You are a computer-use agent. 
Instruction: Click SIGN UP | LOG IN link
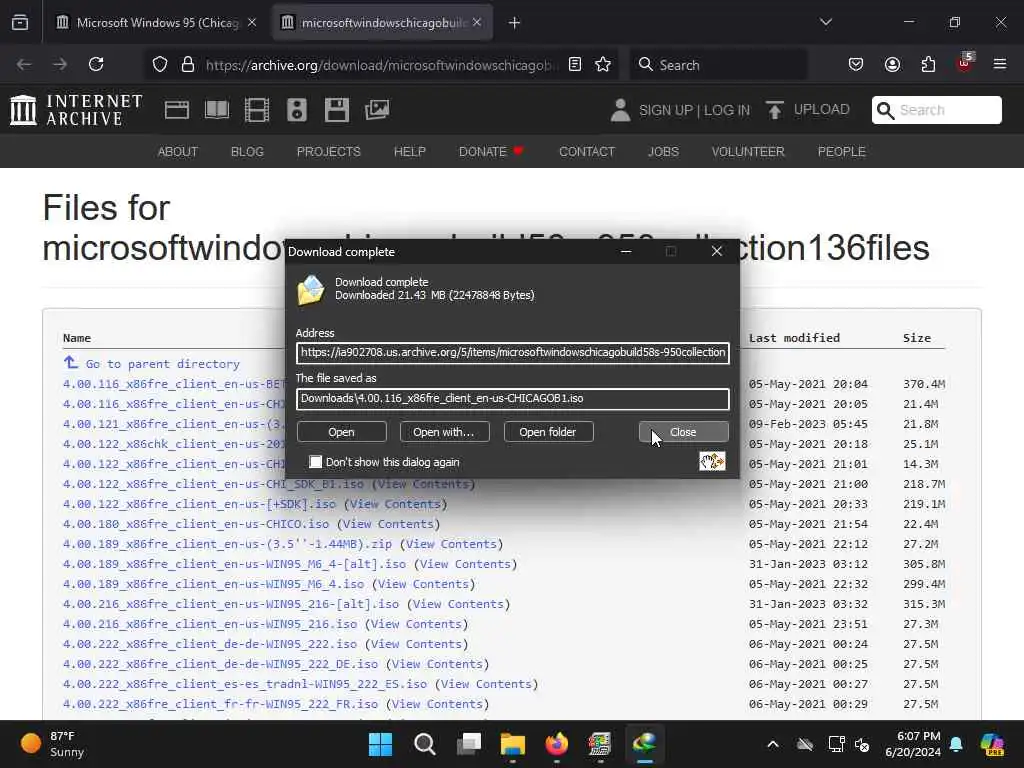694,110
